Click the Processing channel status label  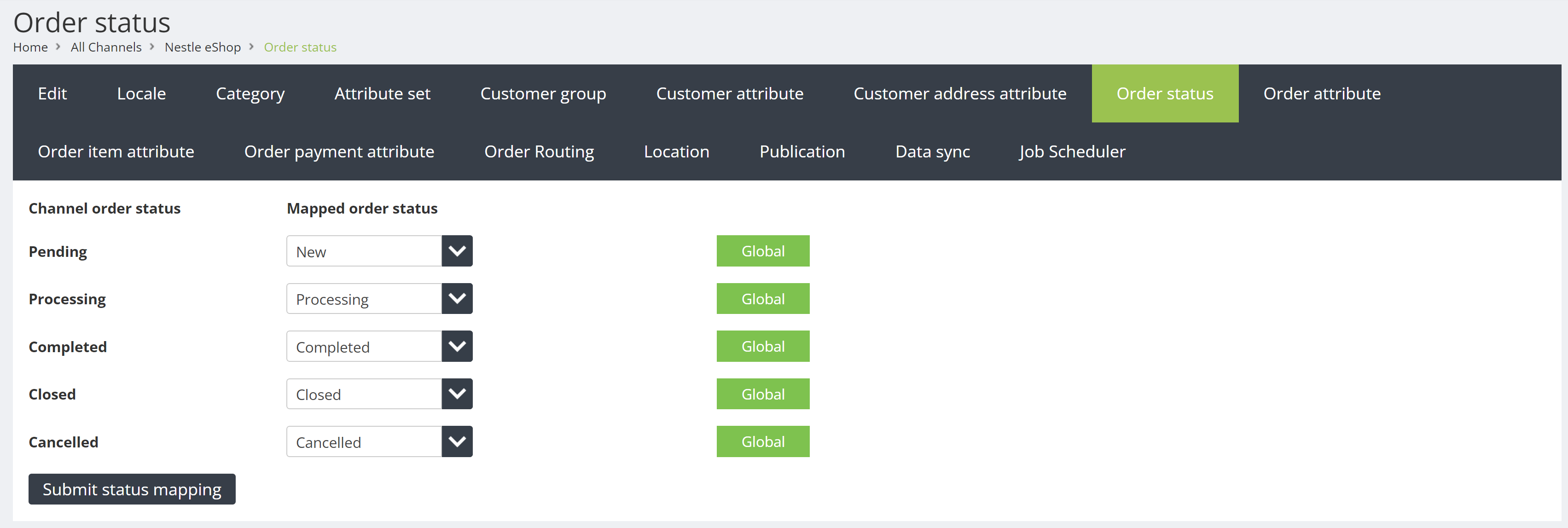coord(67,300)
